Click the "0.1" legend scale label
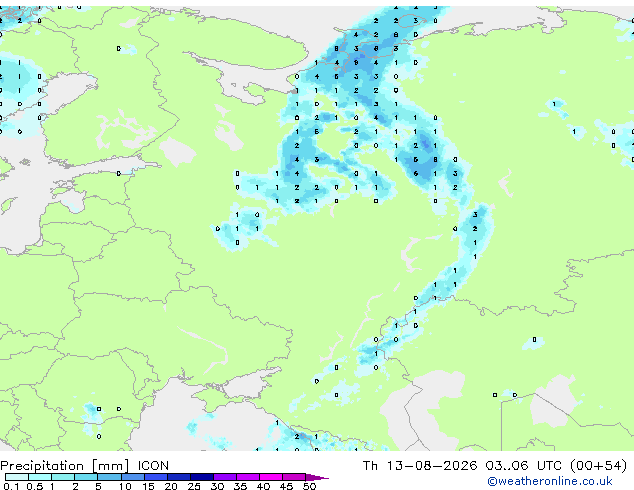Image resolution: width=634 pixels, height=490 pixels. pos(11,486)
